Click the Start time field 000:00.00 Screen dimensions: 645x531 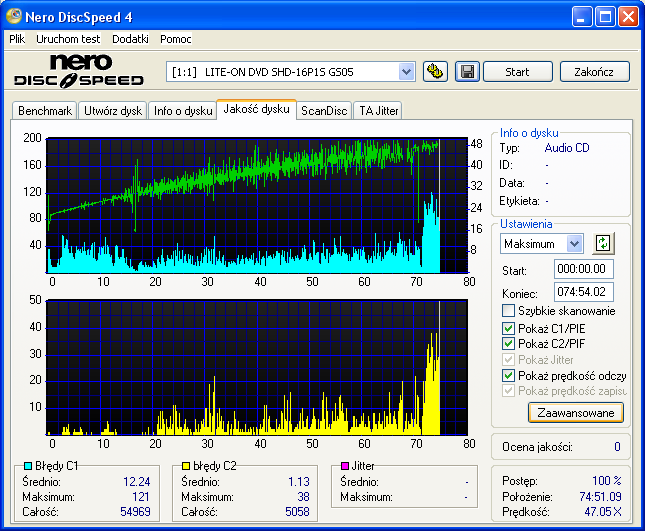coord(583,269)
